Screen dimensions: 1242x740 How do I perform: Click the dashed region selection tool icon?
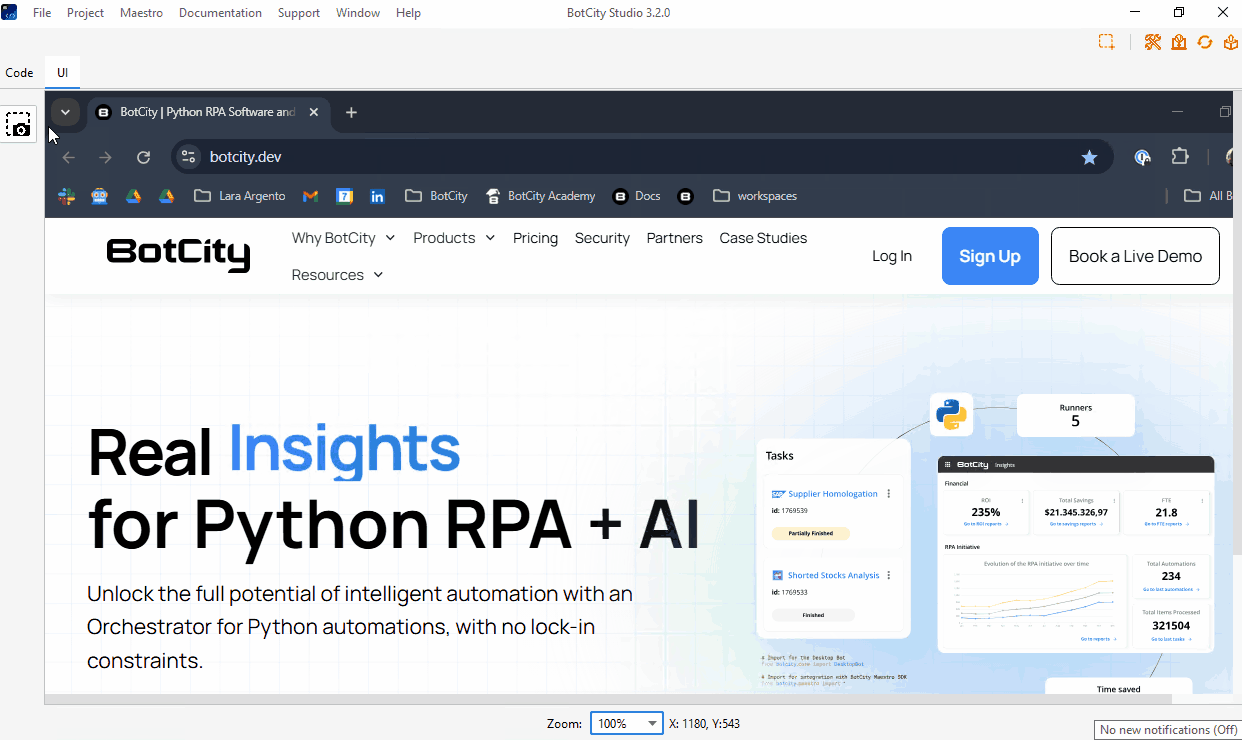click(1107, 42)
